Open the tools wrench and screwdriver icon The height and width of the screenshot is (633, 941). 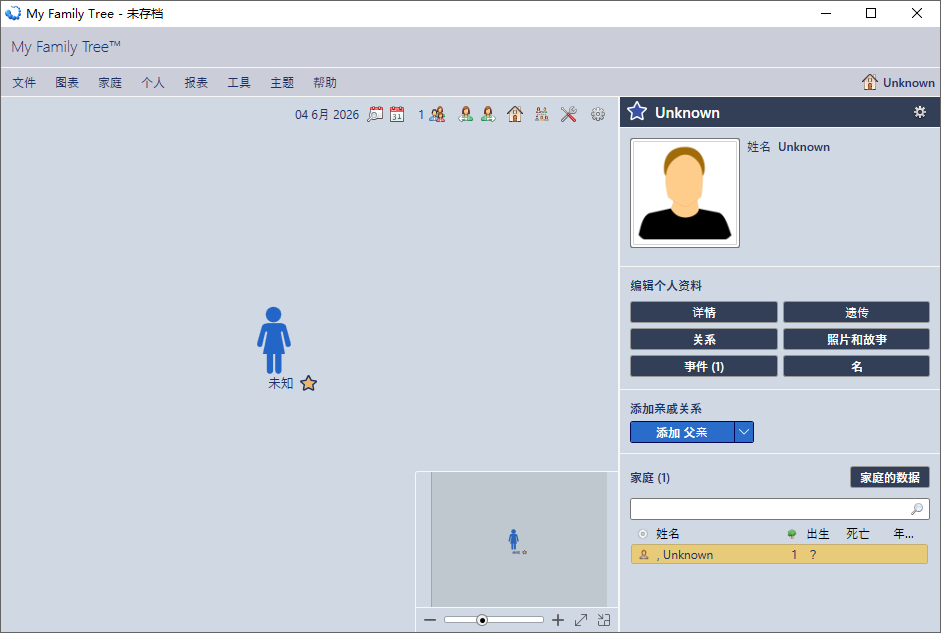(568, 114)
